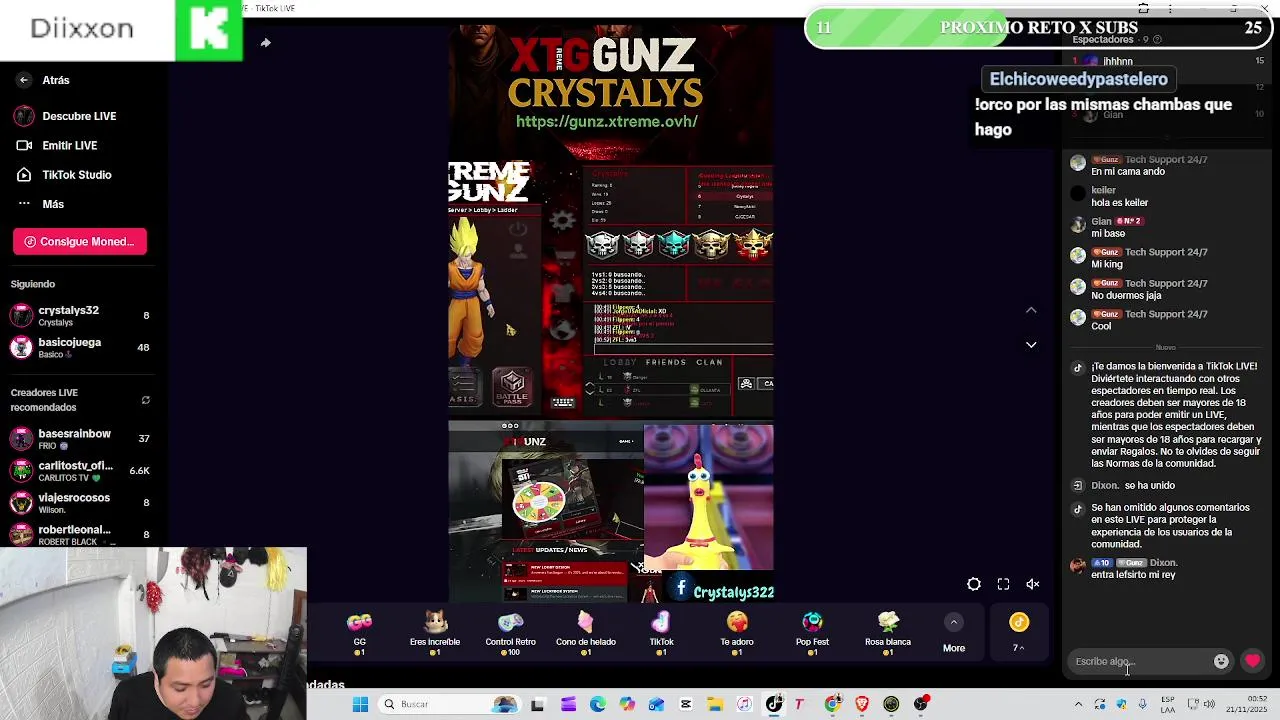
Task: Open recommended creator basesrainbow
Action: 78,439
